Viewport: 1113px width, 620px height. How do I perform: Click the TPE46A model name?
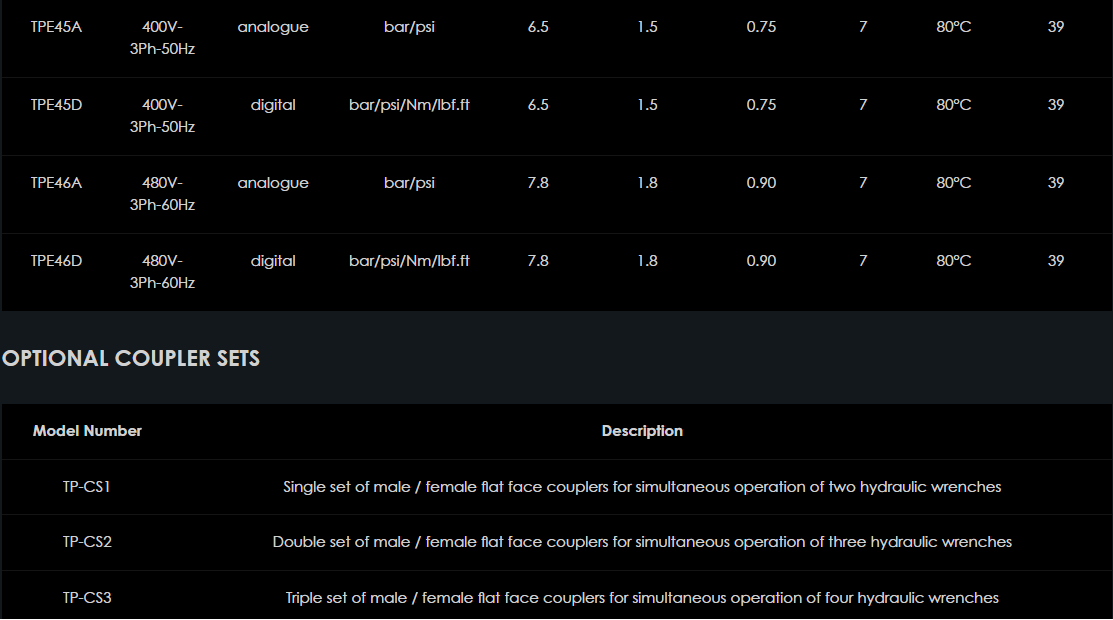[x=56, y=183]
